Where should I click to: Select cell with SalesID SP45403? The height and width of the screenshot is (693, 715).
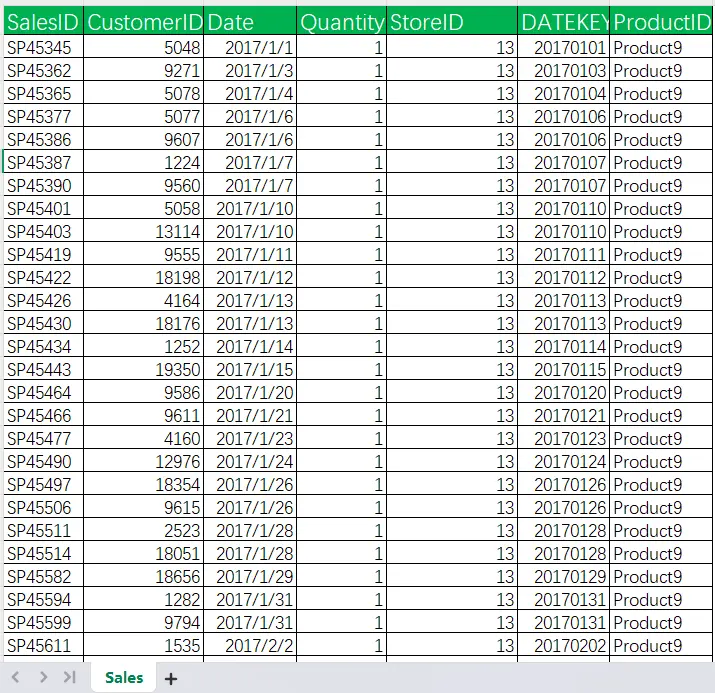[43, 230]
